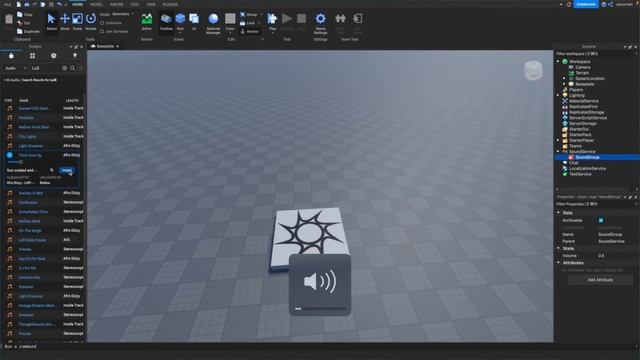
Task: Click the Lock tool
Action: [248, 23]
